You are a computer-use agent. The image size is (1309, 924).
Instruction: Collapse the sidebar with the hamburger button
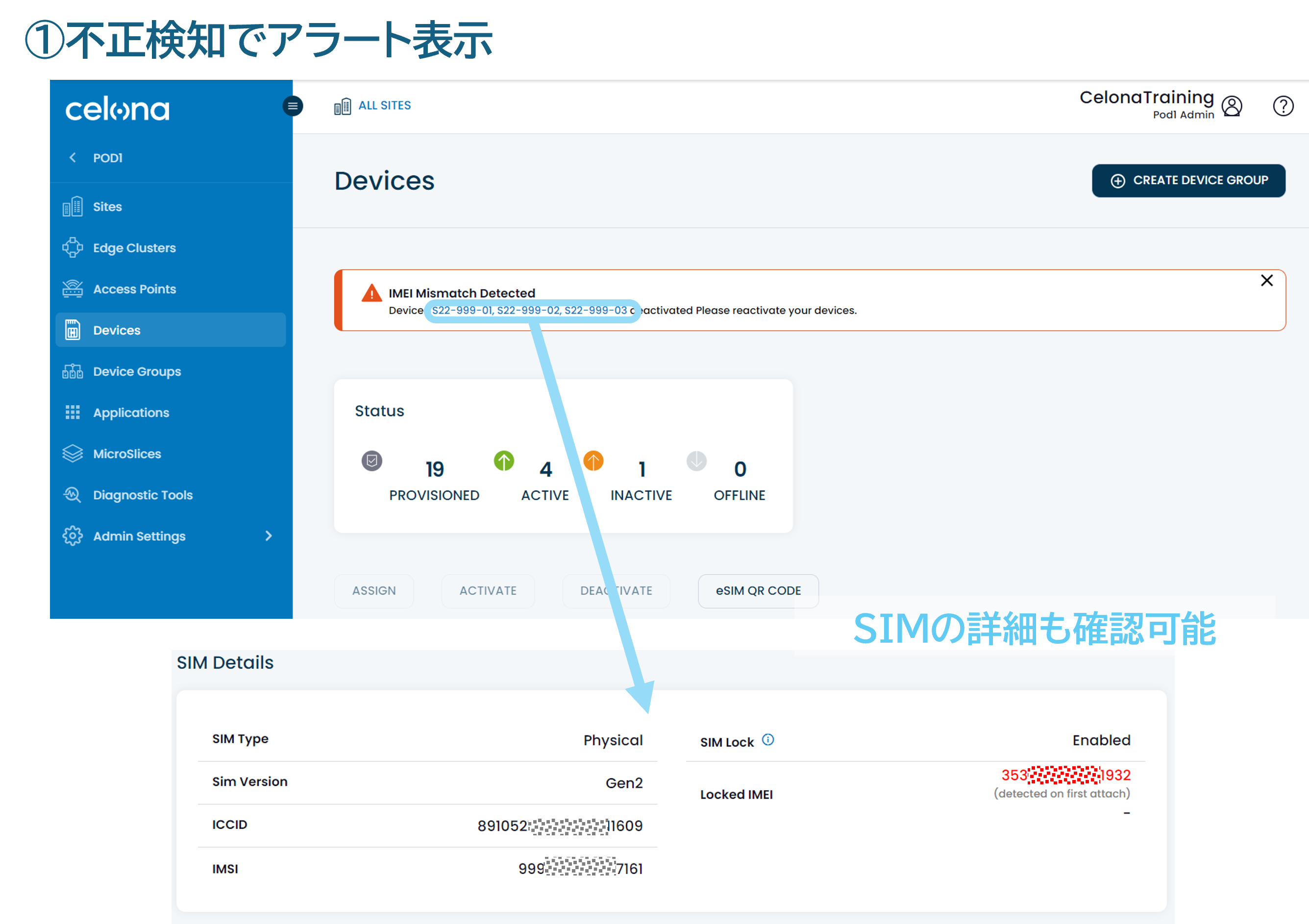tap(293, 106)
